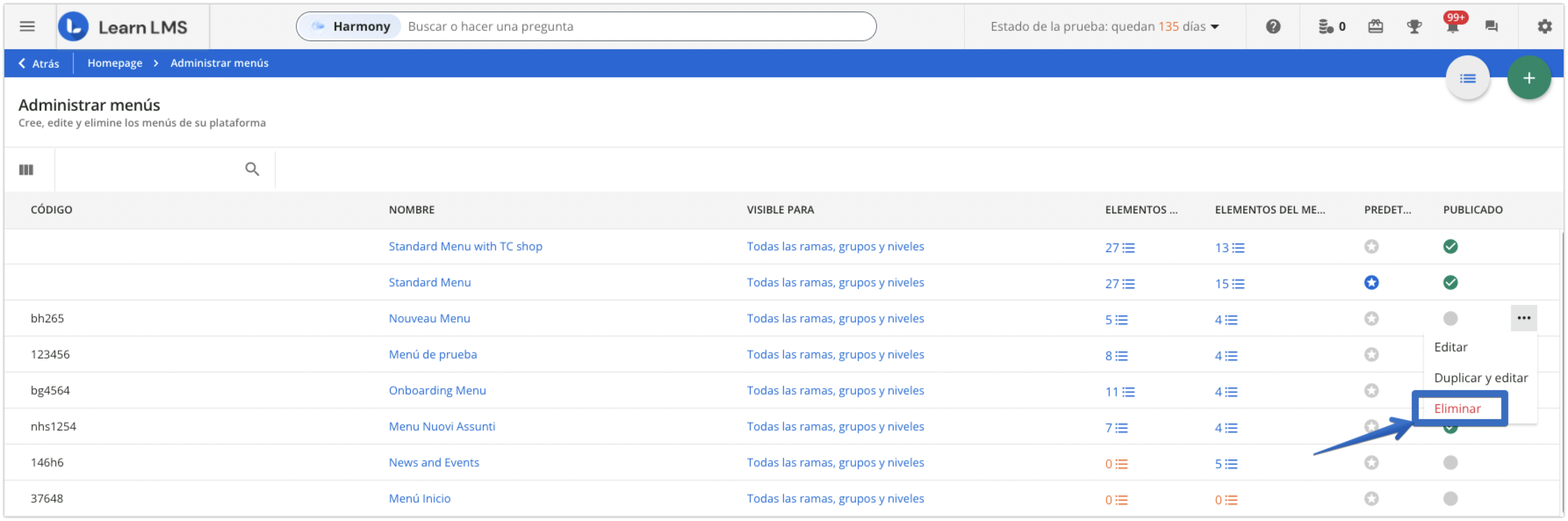Click the help question mark icon
Image resolution: width=1568 pixels, height=521 pixels.
[1273, 26]
